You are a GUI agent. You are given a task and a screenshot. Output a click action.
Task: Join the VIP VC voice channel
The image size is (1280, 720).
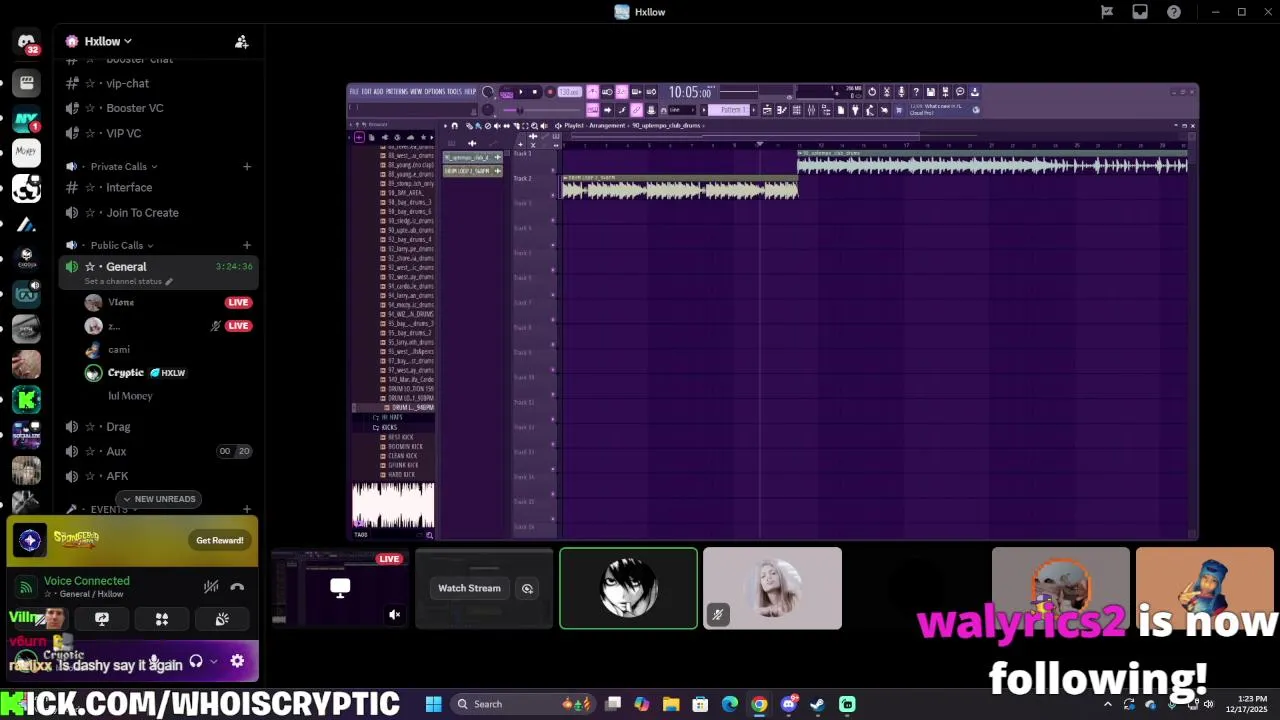coord(124,133)
